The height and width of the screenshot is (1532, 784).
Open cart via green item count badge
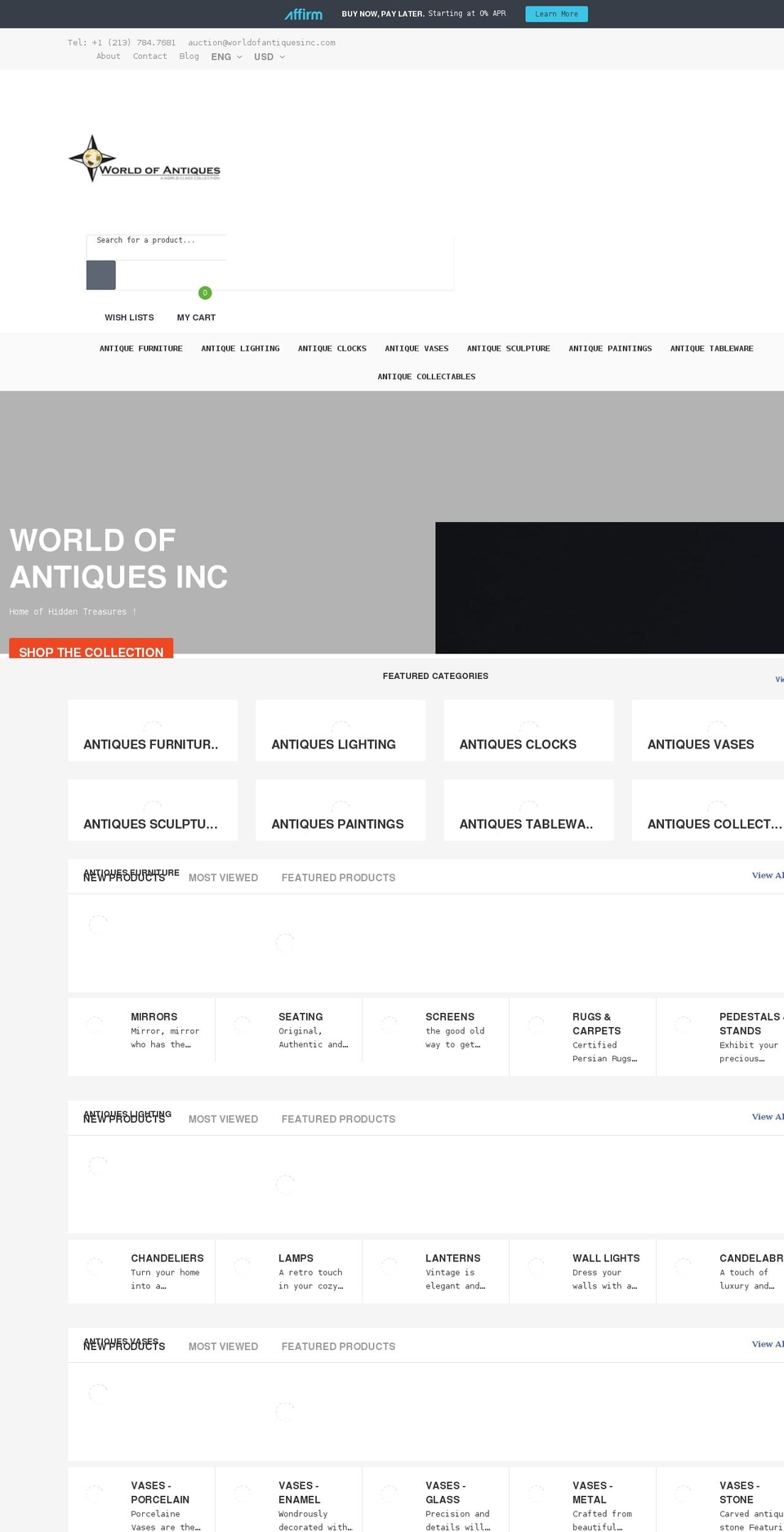205,293
